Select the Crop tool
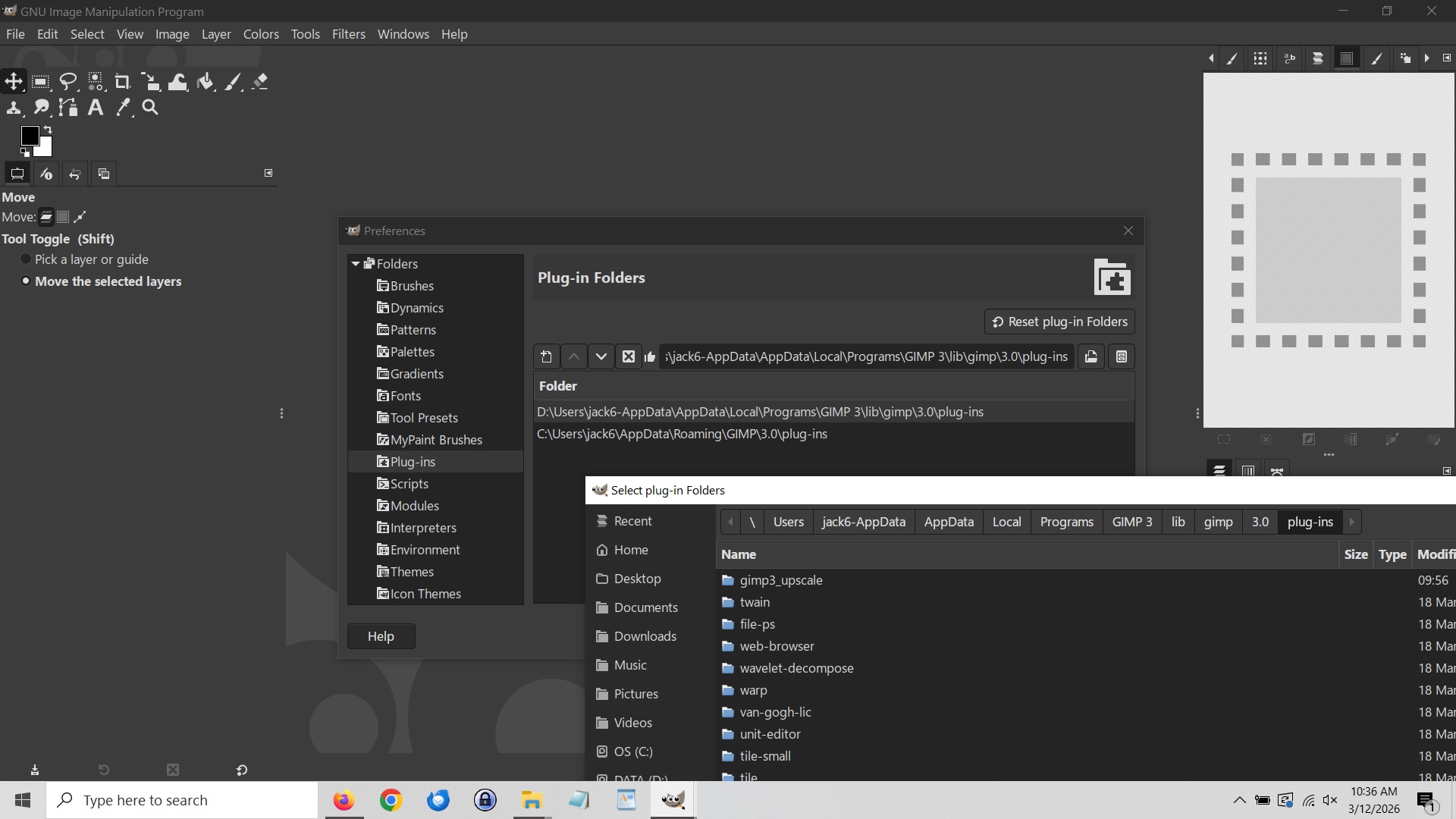 coord(122,82)
